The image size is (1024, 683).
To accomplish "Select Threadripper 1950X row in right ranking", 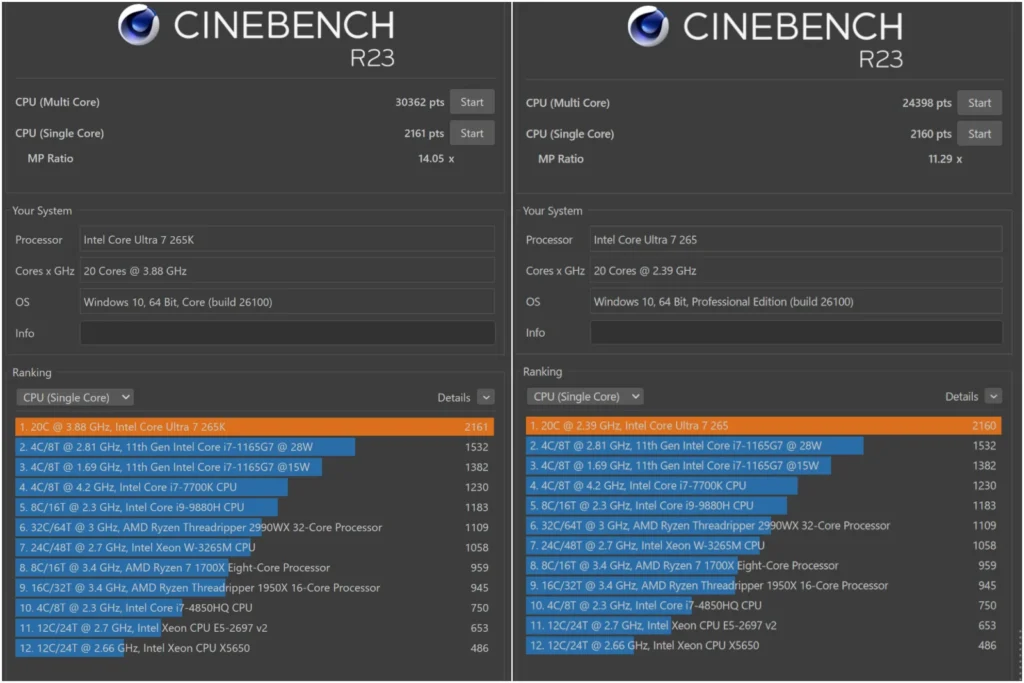I will pos(763,586).
